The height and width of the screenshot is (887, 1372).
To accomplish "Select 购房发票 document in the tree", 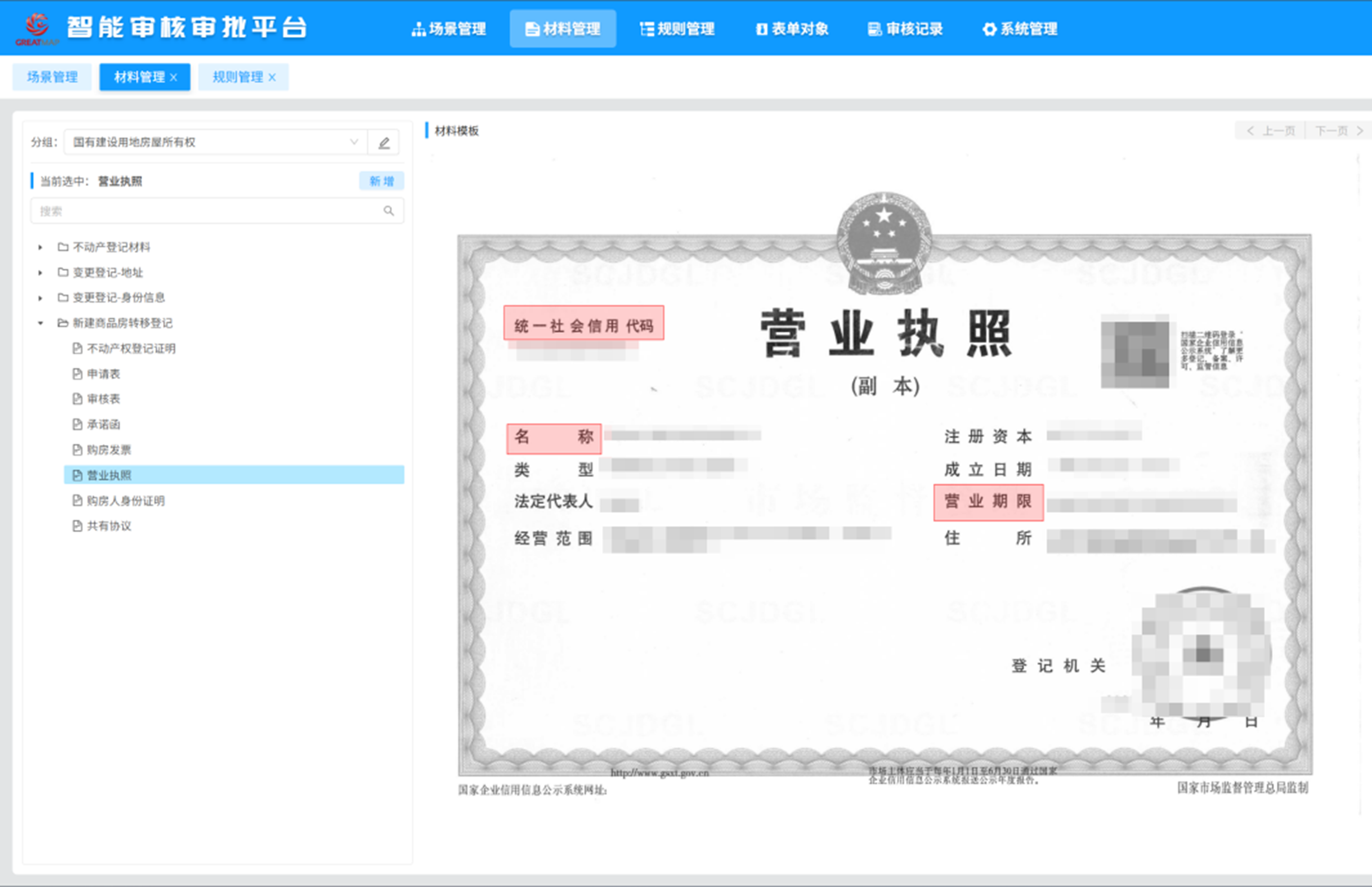I will 109,450.
